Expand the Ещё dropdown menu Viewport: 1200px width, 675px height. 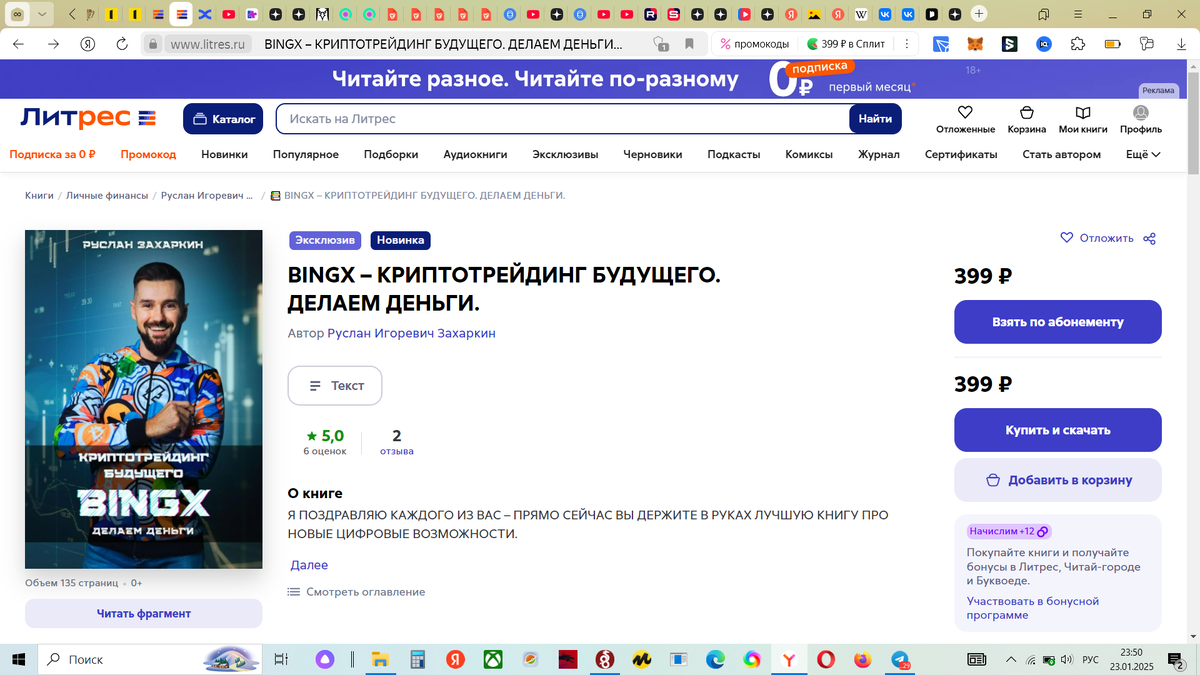click(1141, 155)
